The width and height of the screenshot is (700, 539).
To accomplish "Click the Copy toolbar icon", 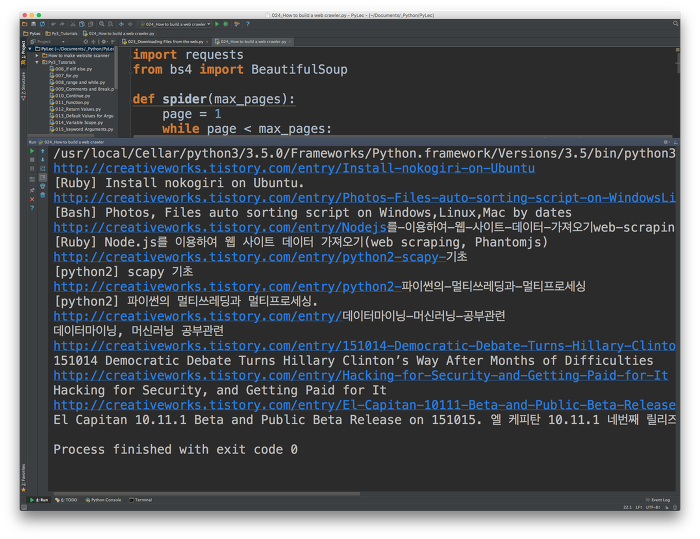I will [x=82, y=24].
